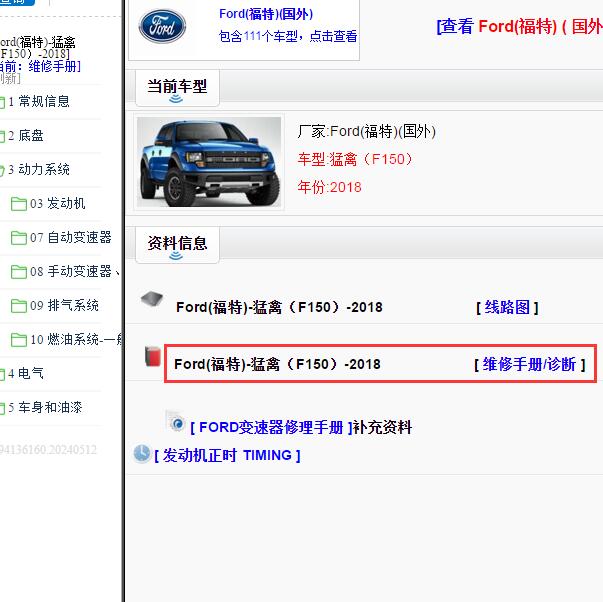Click the 车型:猛禽（F150）text
Image resolution: width=603 pixels, height=602 pixels.
[355, 159]
